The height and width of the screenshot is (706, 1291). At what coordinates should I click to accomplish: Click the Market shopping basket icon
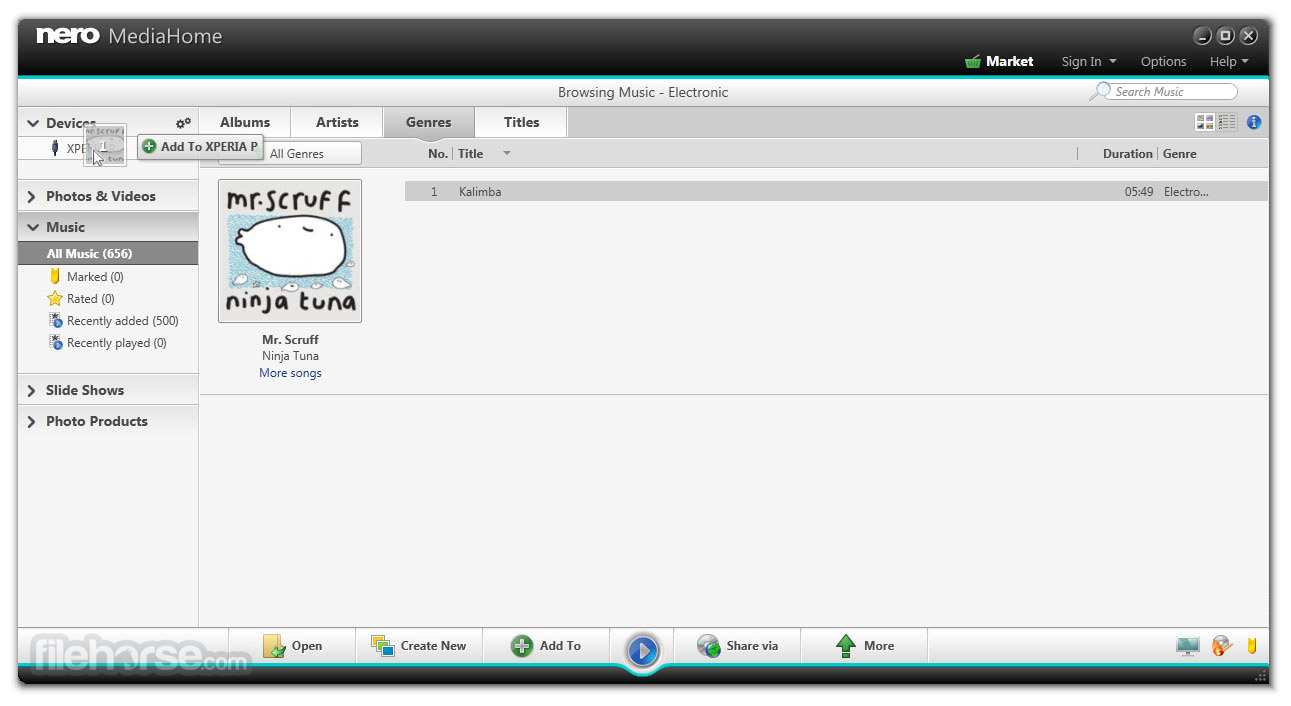click(x=973, y=61)
